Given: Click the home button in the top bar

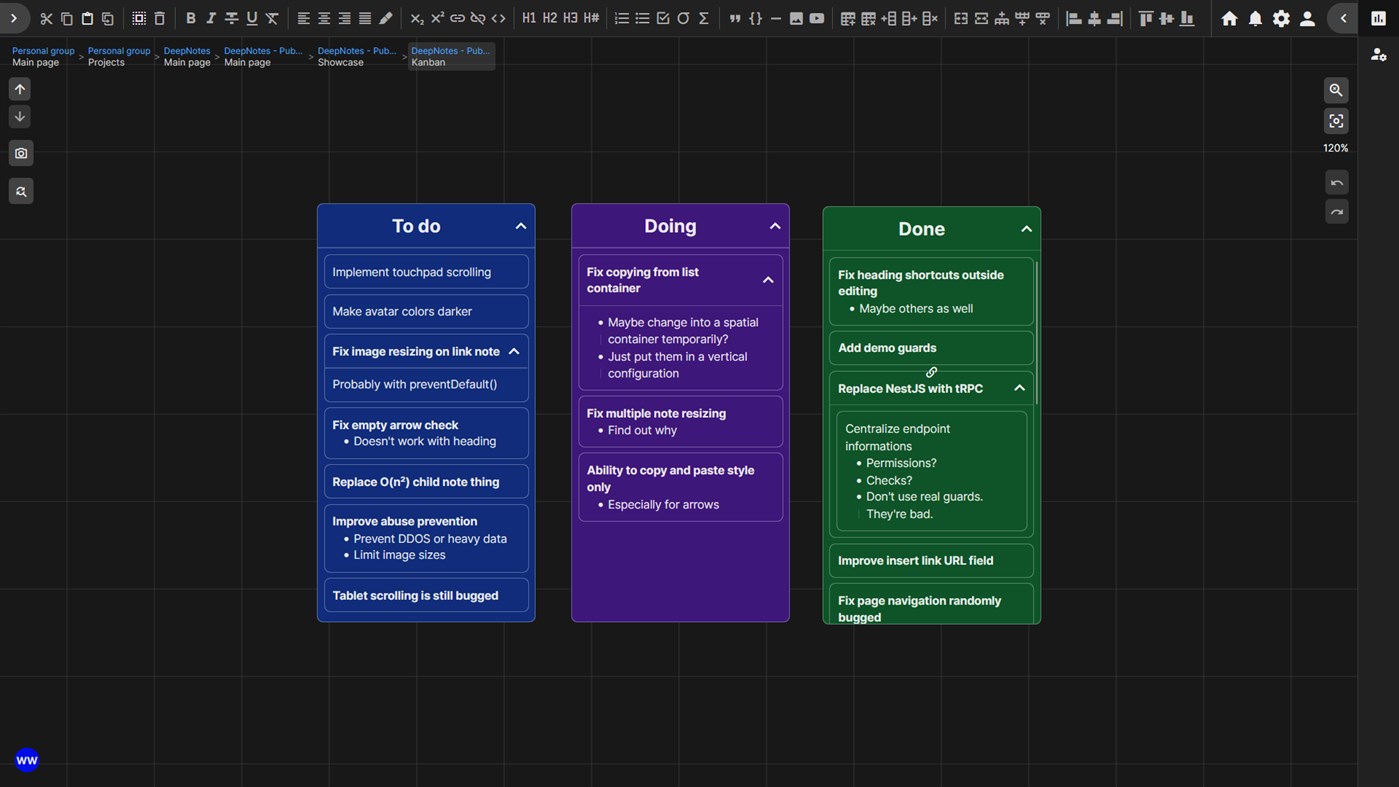Looking at the screenshot, I should point(1229,18).
